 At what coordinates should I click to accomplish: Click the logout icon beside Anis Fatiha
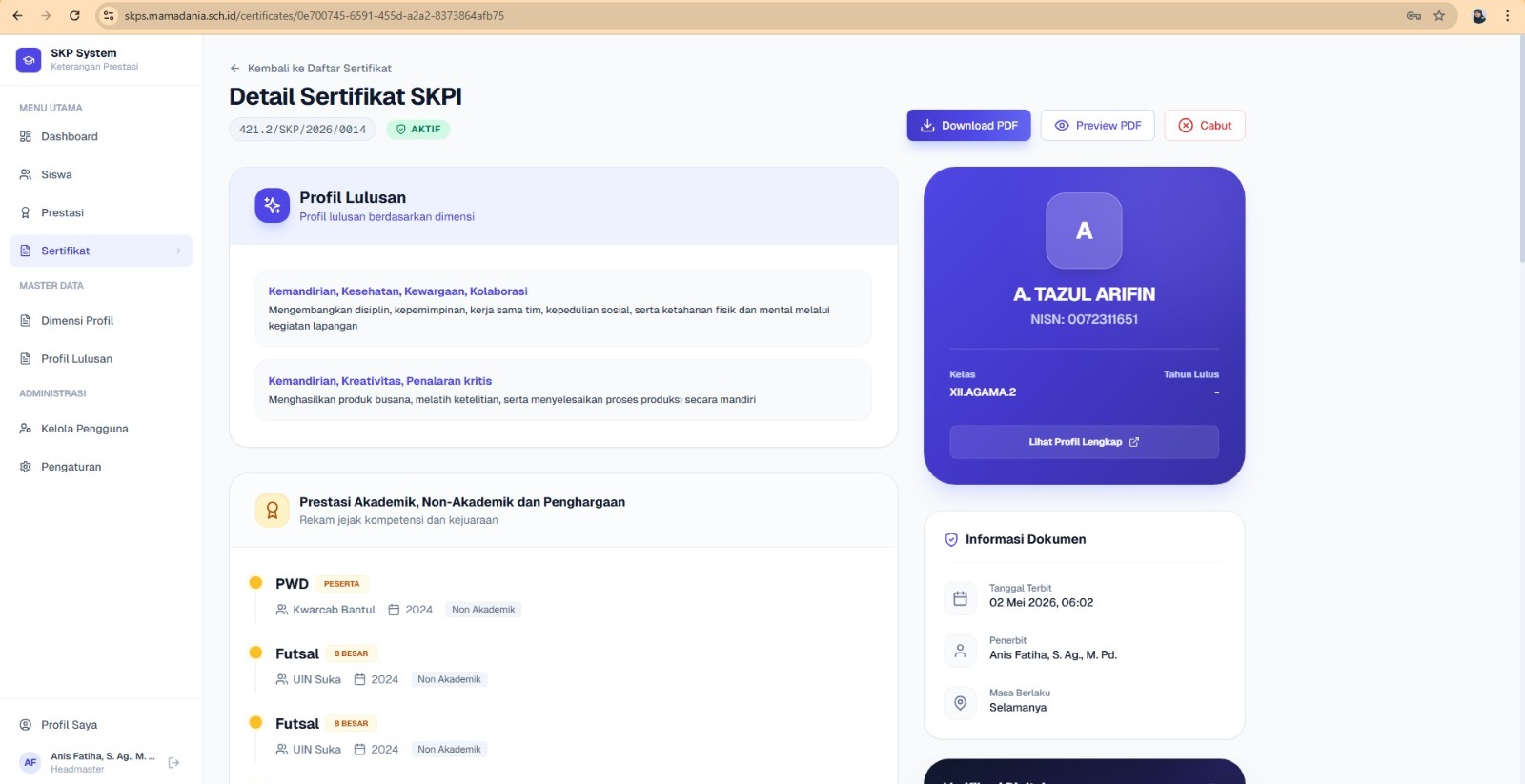173,762
